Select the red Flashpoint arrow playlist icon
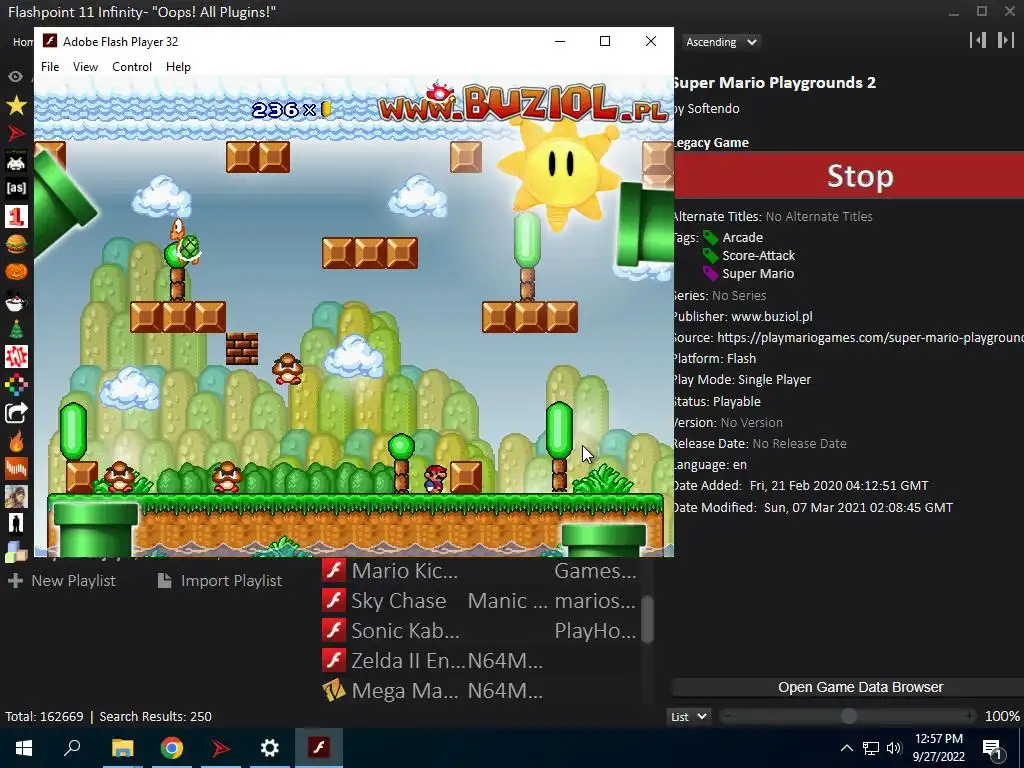Screen dimensions: 1024x768 click(16, 133)
